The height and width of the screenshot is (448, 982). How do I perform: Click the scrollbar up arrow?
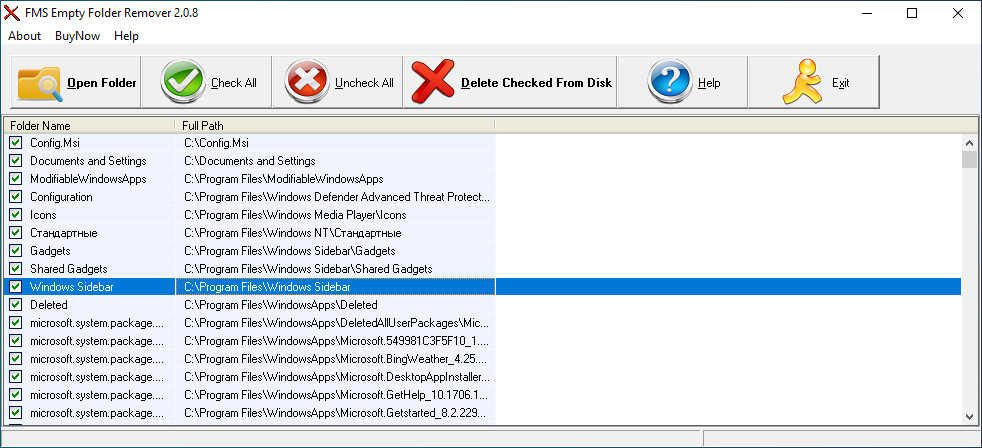pos(968,142)
